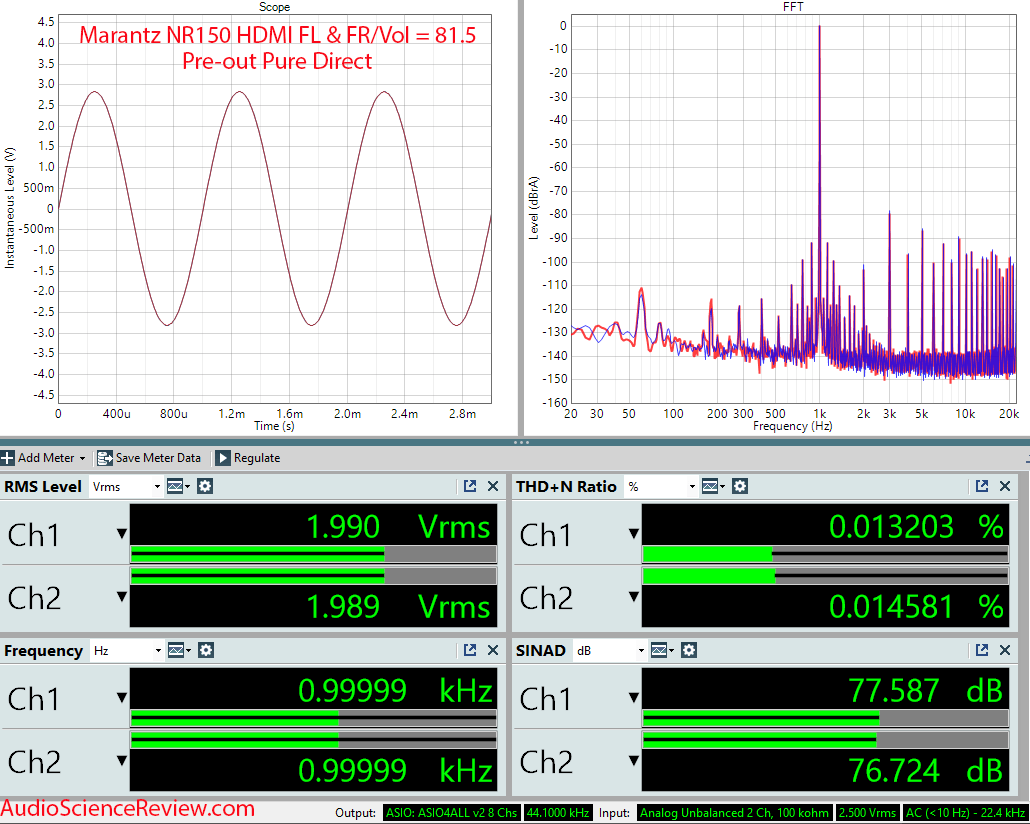Click the THD+N Ratio Ch1 bargraph
The height and width of the screenshot is (824, 1030).
tap(825, 554)
